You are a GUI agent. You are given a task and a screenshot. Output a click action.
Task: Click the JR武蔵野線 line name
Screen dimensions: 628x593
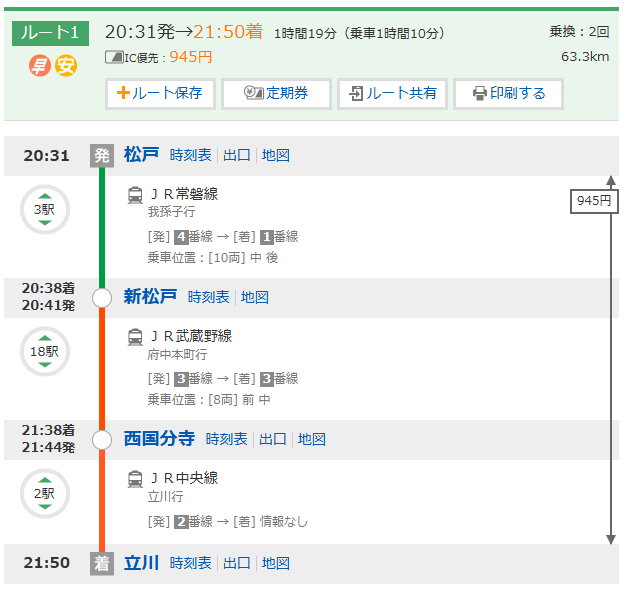(191, 336)
